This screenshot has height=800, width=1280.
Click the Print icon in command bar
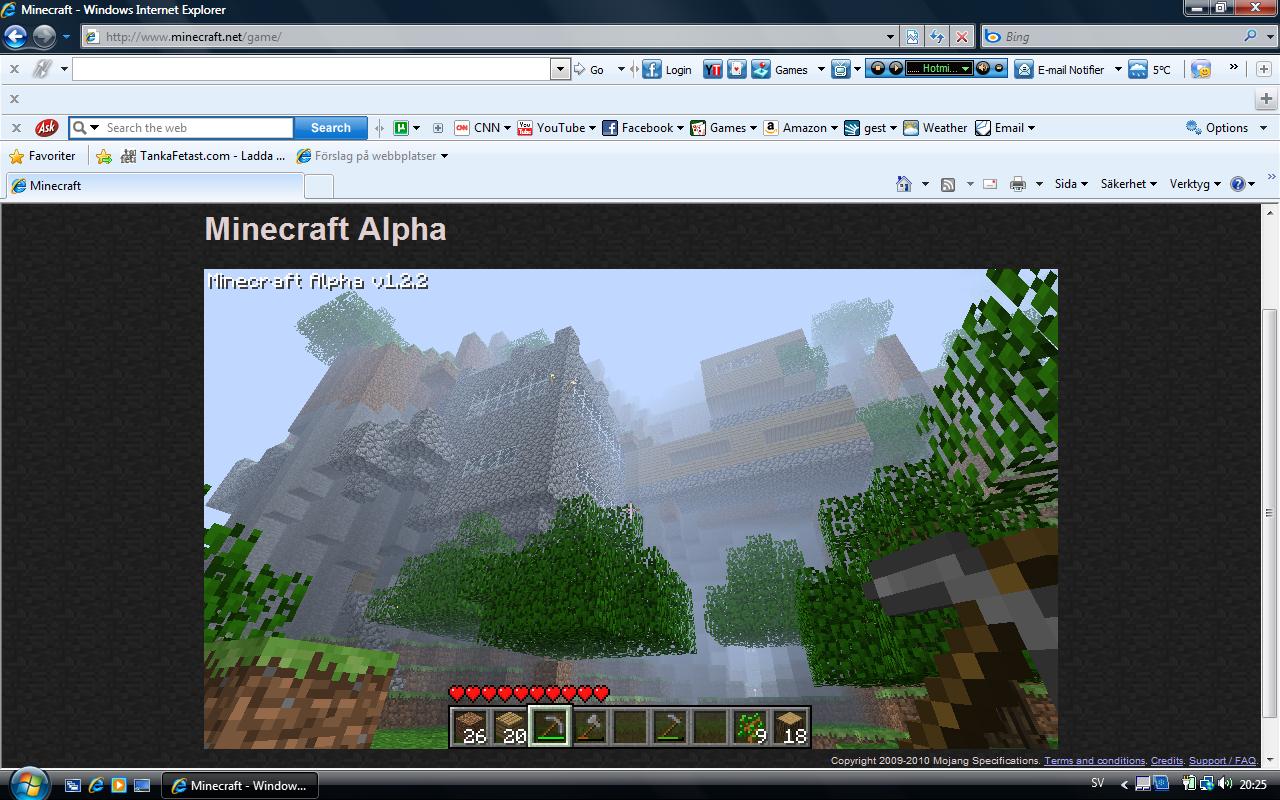coord(1018,184)
